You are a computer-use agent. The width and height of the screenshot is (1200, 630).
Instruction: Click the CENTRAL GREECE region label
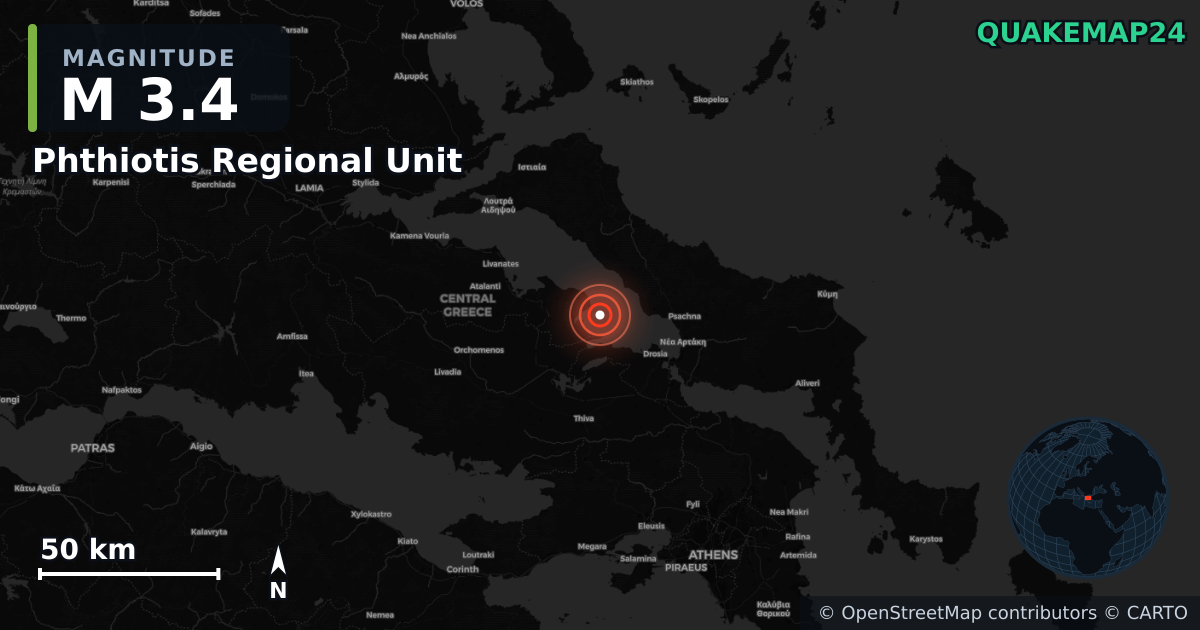pos(468,305)
